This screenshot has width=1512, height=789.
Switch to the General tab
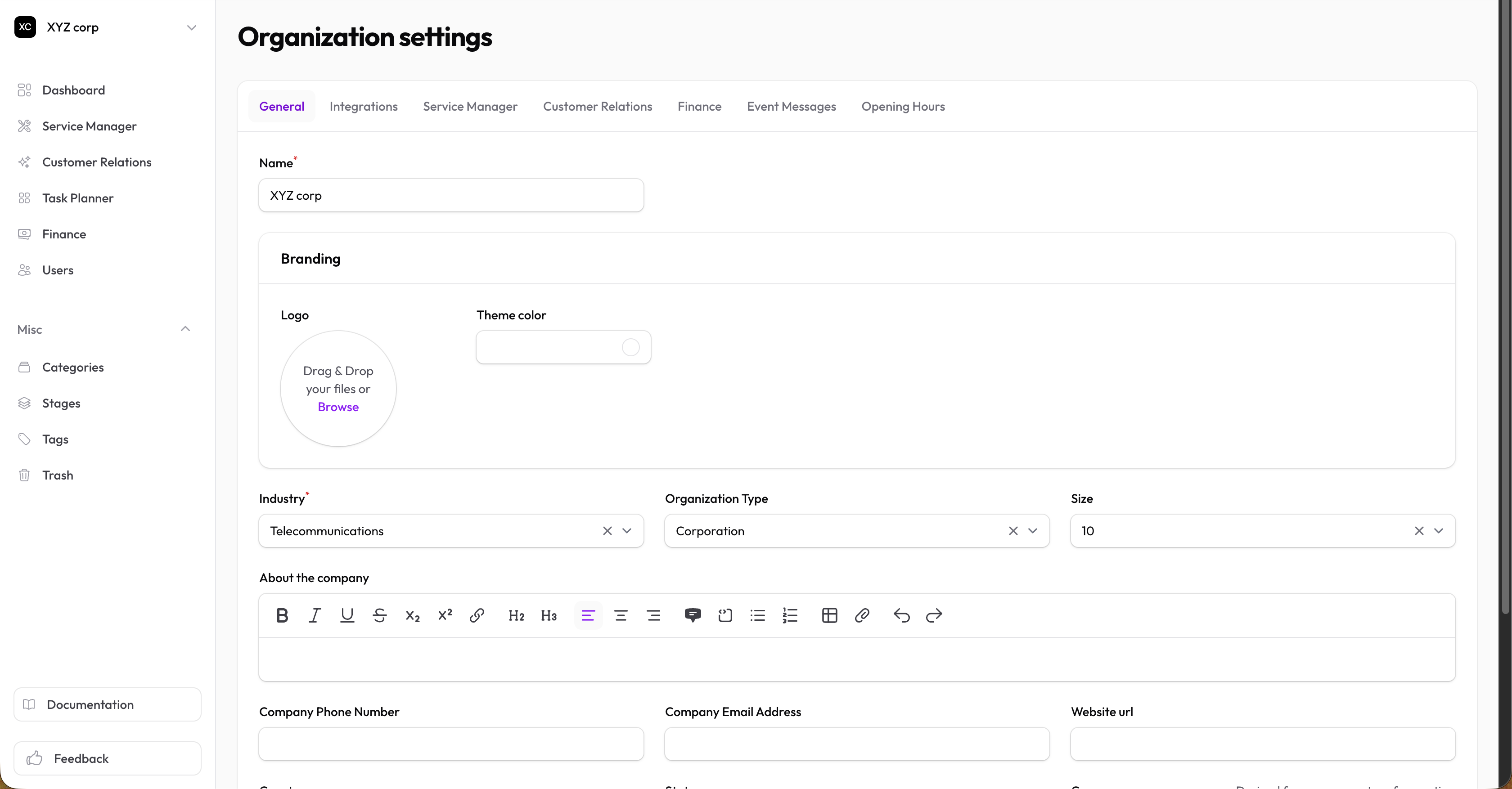[282, 106]
